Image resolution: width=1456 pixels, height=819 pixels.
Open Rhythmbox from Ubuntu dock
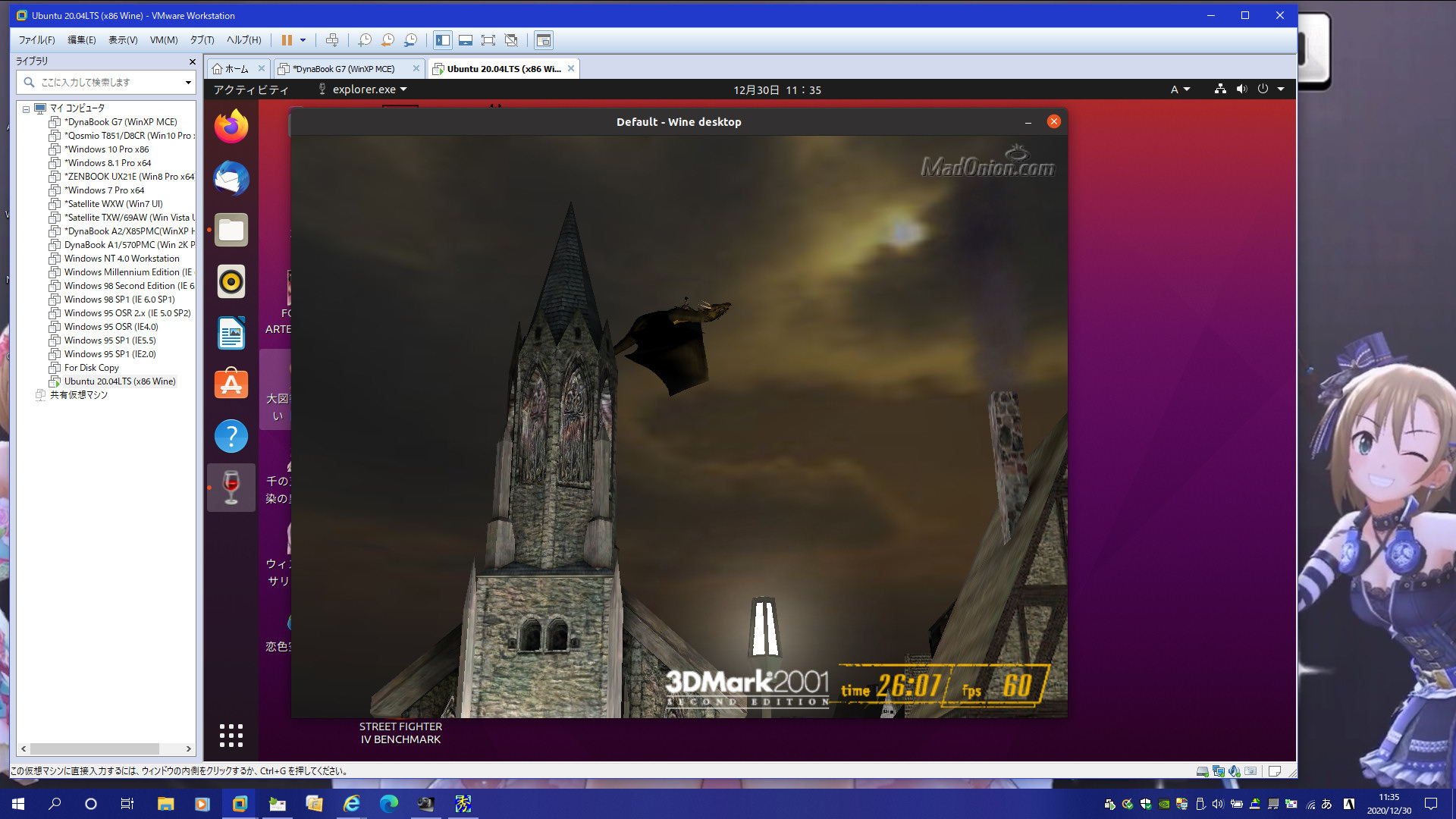(231, 281)
